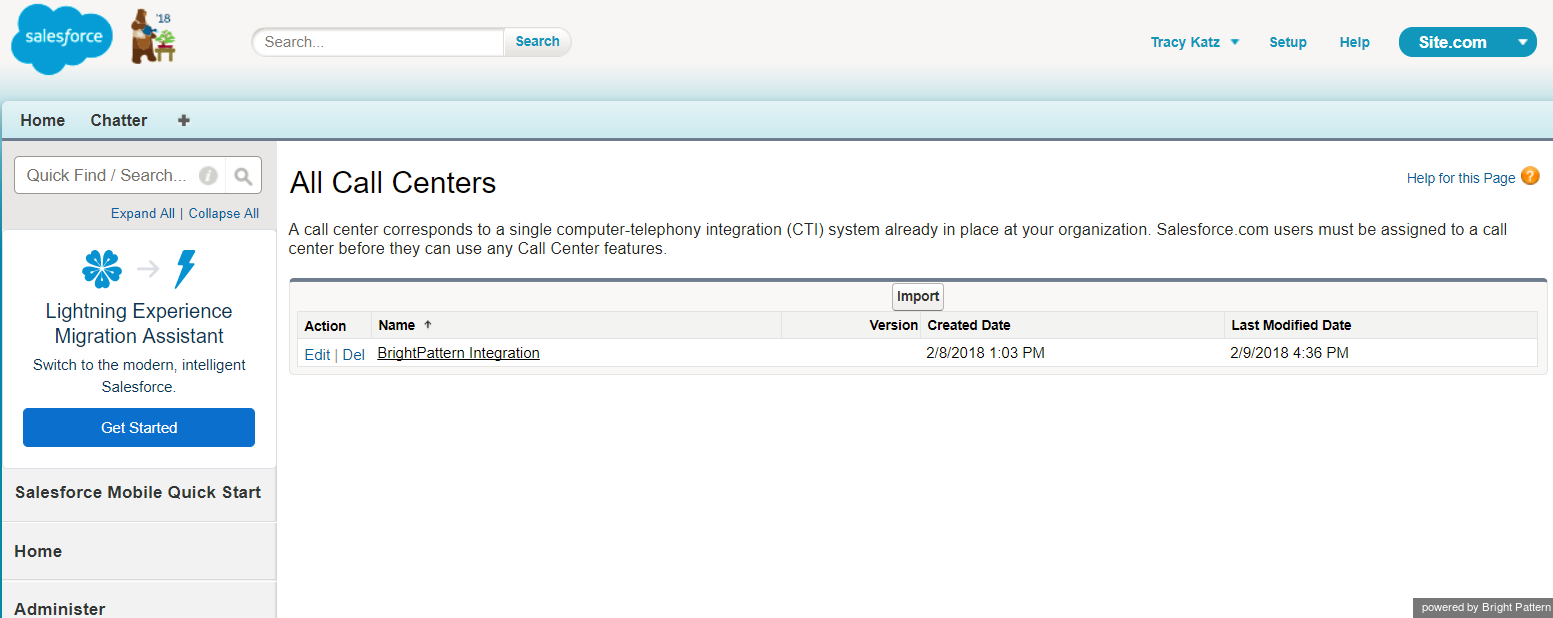Click the Get Started button
Image resolution: width=1553 pixels, height=618 pixels.
pyautogui.click(x=139, y=427)
